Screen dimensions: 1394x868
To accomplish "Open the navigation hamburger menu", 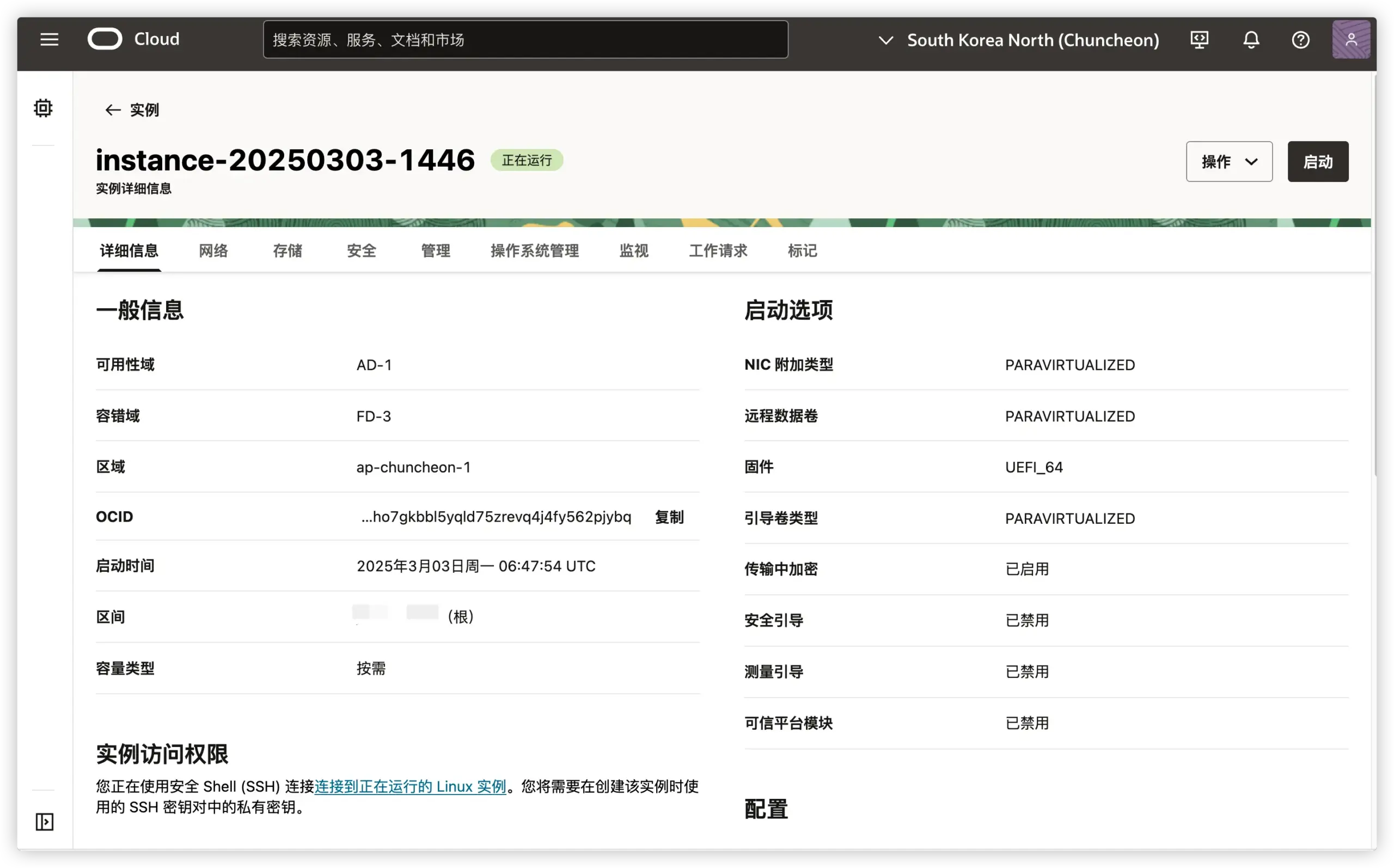I will point(50,39).
